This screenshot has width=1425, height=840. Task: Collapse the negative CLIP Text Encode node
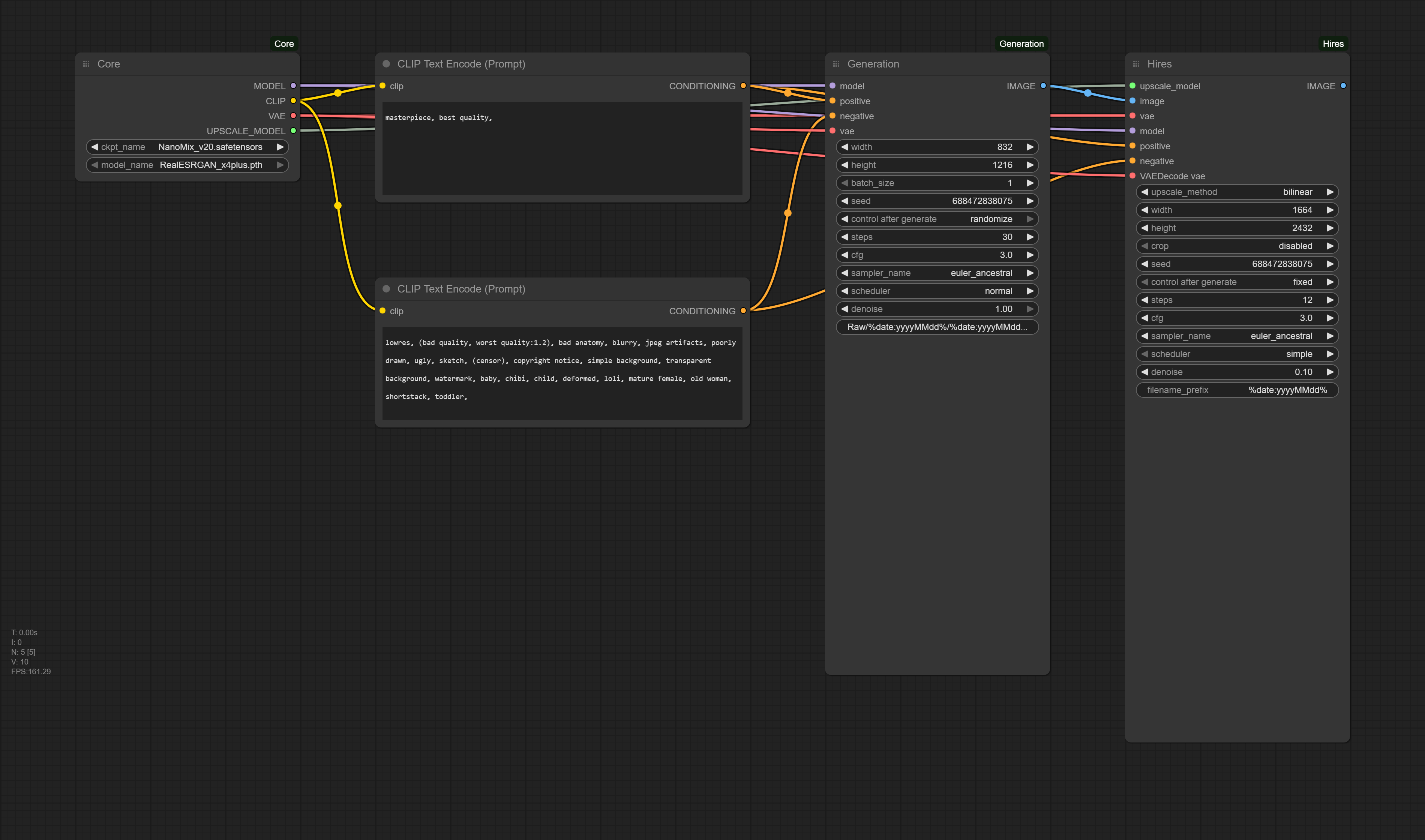click(387, 289)
